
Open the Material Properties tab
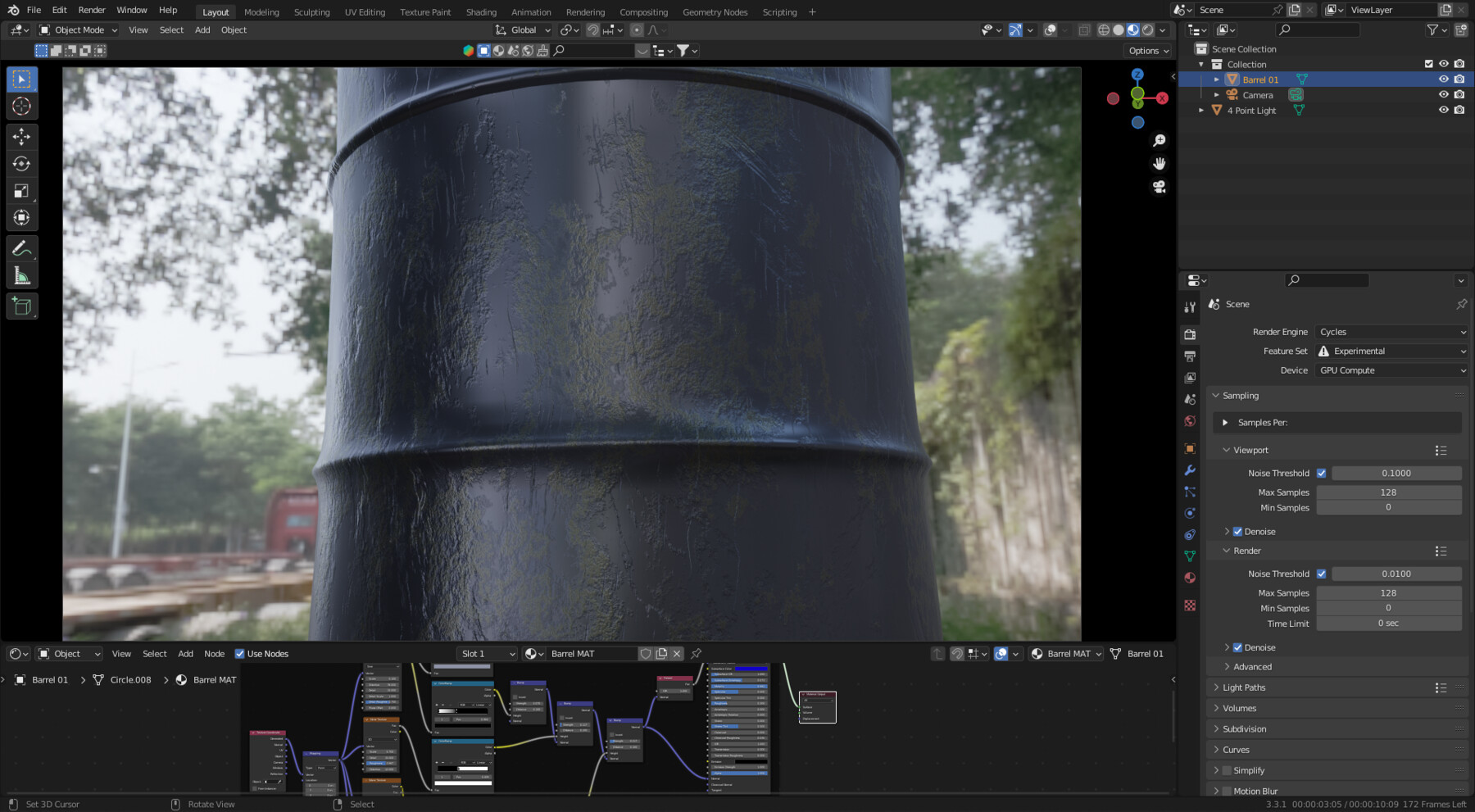pos(1190,578)
